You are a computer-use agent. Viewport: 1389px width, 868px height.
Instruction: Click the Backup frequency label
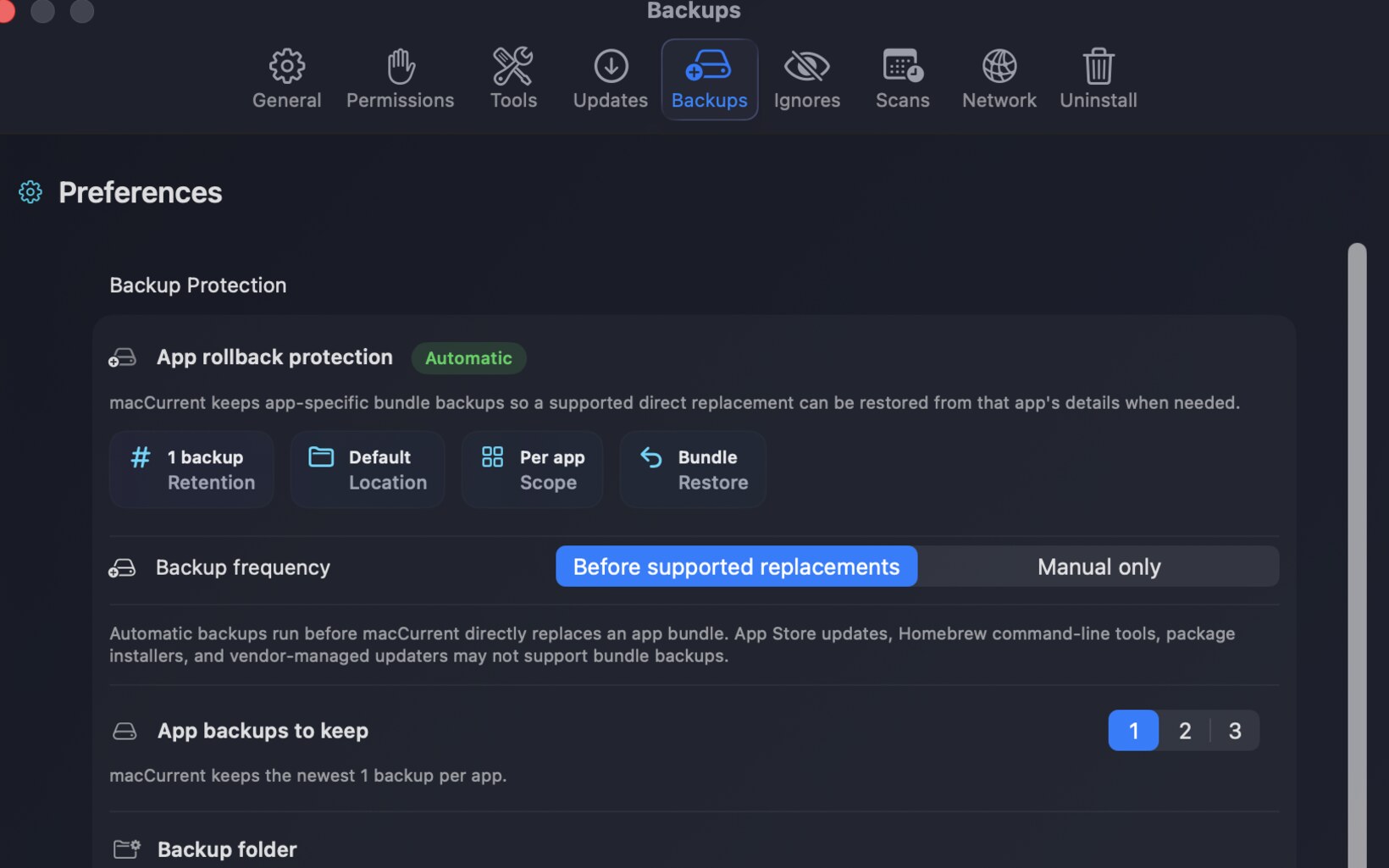[x=243, y=567]
